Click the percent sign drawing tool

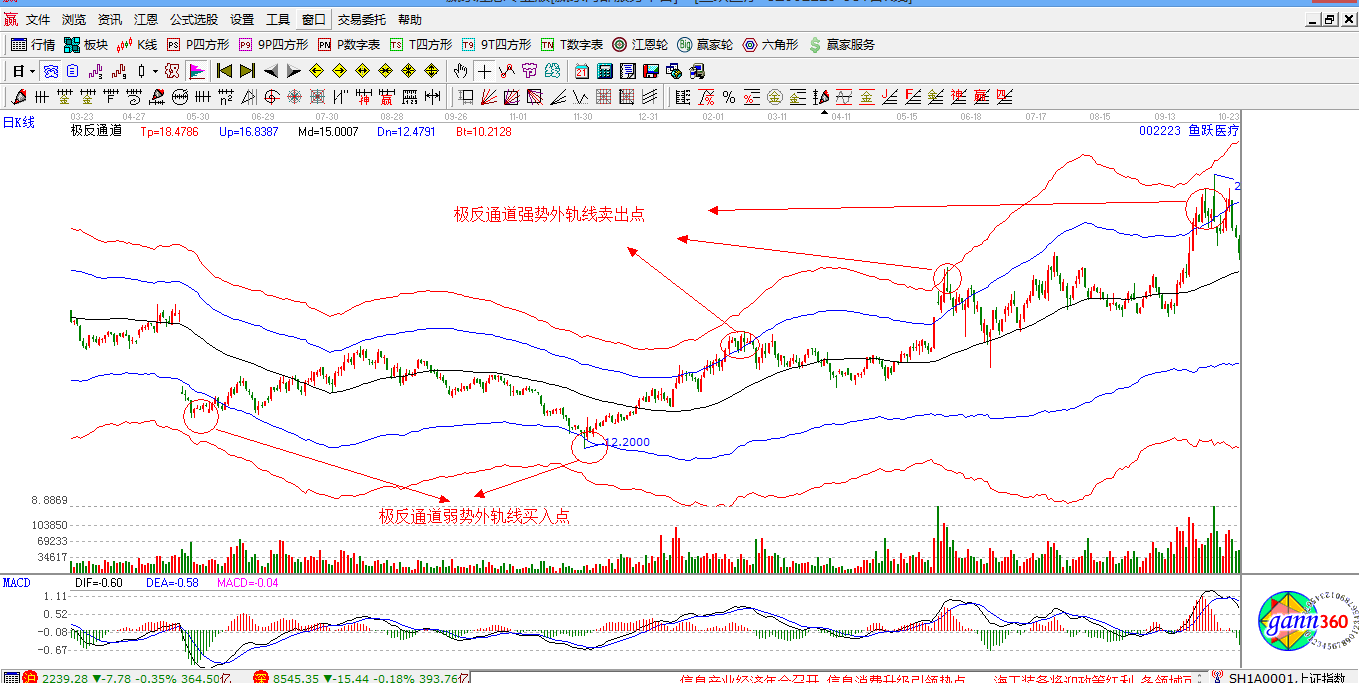[729, 97]
